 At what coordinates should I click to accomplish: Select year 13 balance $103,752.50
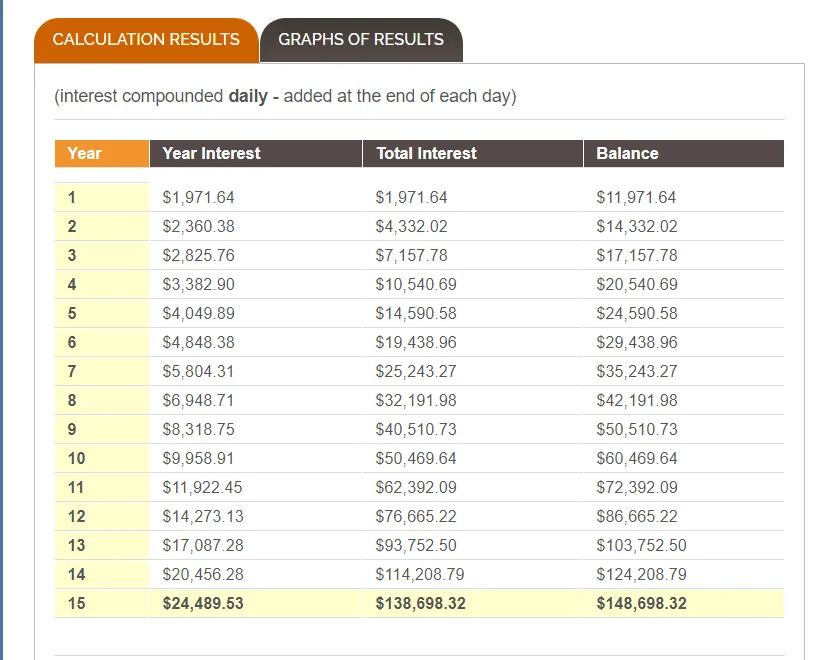pos(641,545)
